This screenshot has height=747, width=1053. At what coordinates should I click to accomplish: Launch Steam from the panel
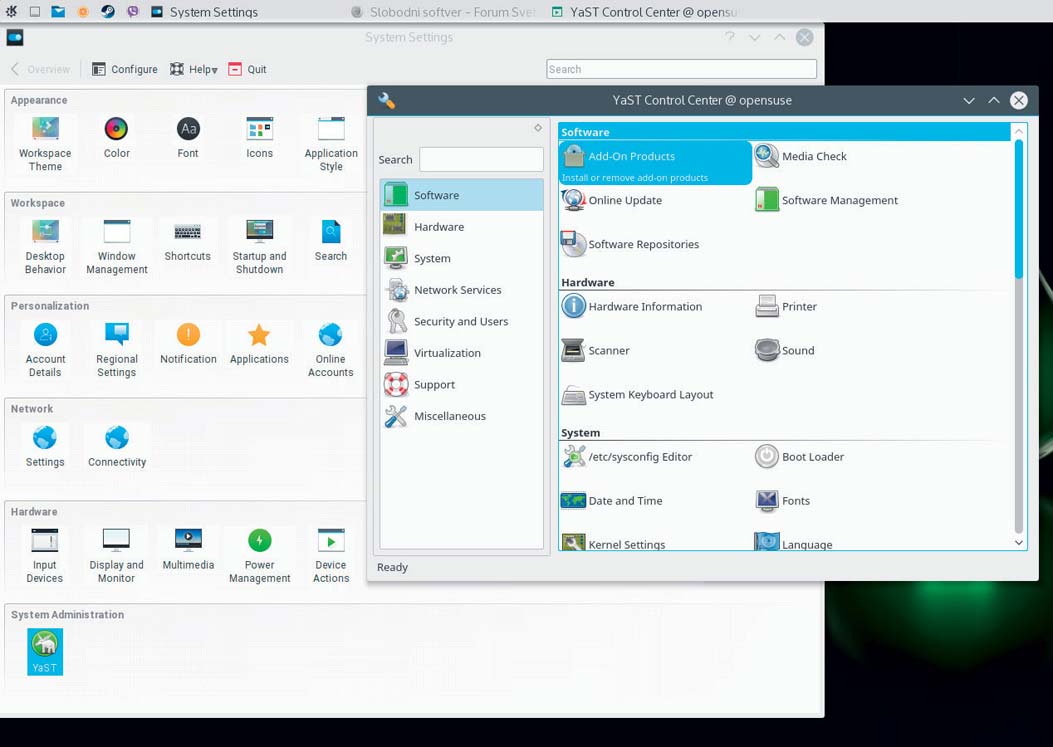107,11
